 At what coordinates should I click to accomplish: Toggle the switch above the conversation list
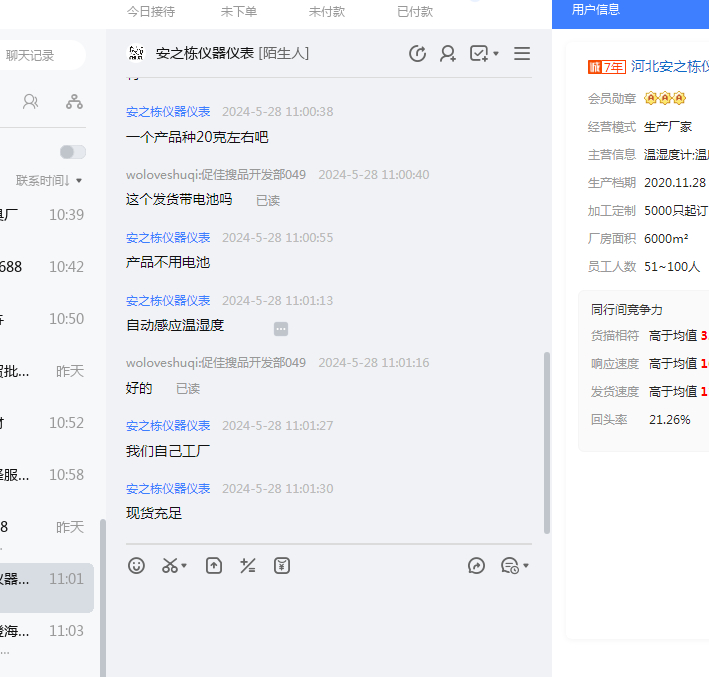coord(73,152)
